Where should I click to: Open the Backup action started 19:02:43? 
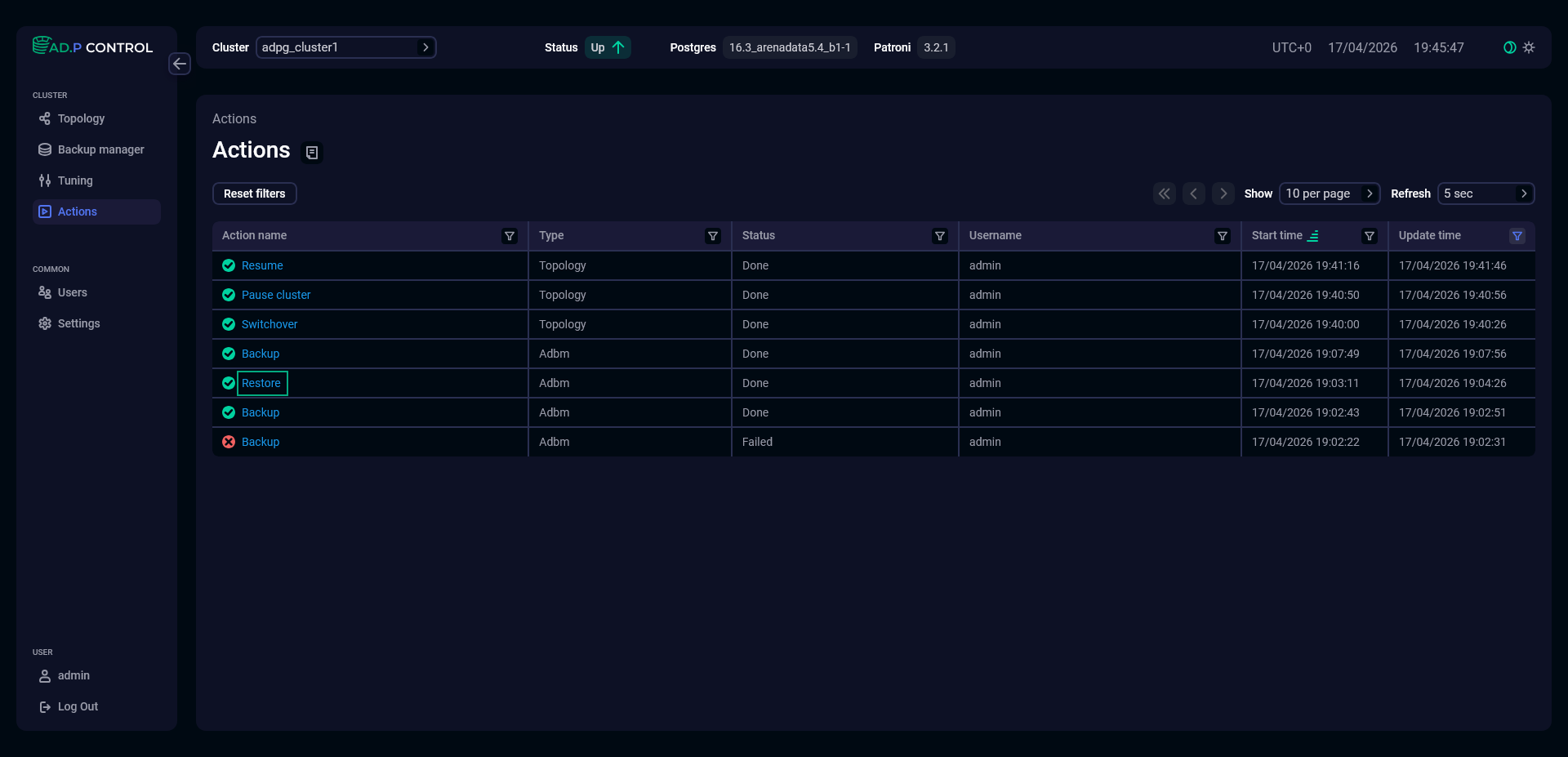tap(261, 412)
